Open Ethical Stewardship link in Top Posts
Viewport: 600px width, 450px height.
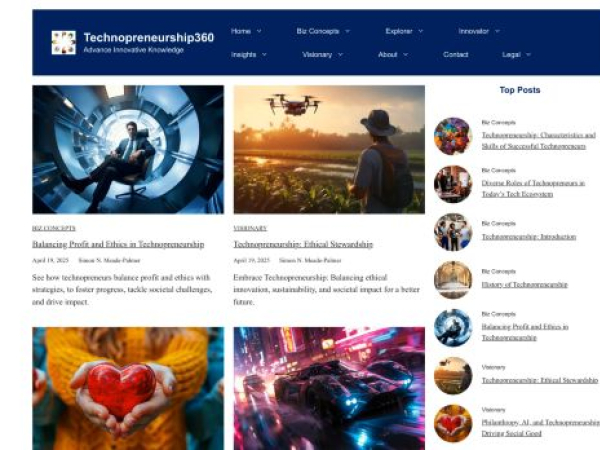pos(540,380)
